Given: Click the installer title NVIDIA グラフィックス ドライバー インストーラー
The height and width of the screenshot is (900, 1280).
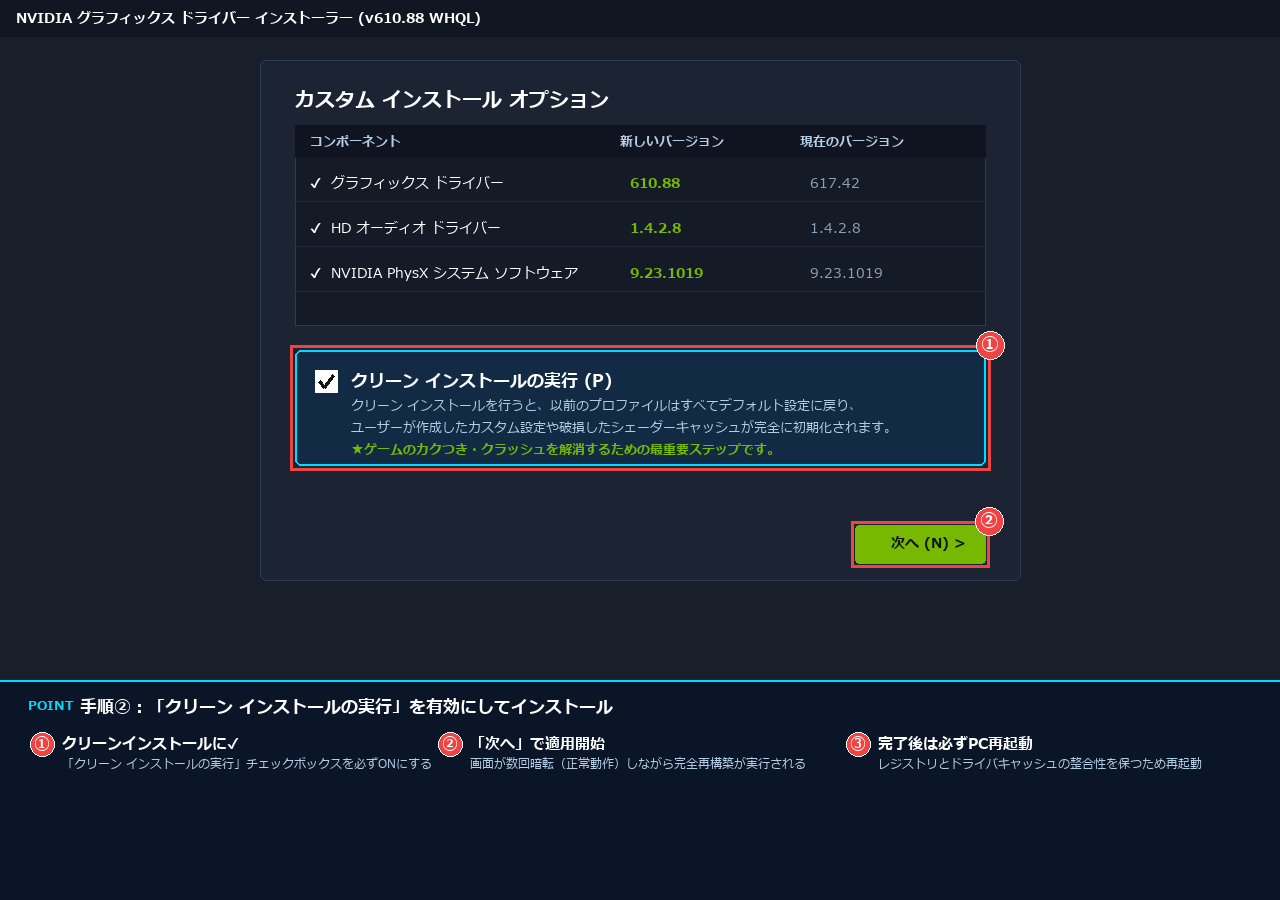Looking at the screenshot, I should [x=248, y=18].
